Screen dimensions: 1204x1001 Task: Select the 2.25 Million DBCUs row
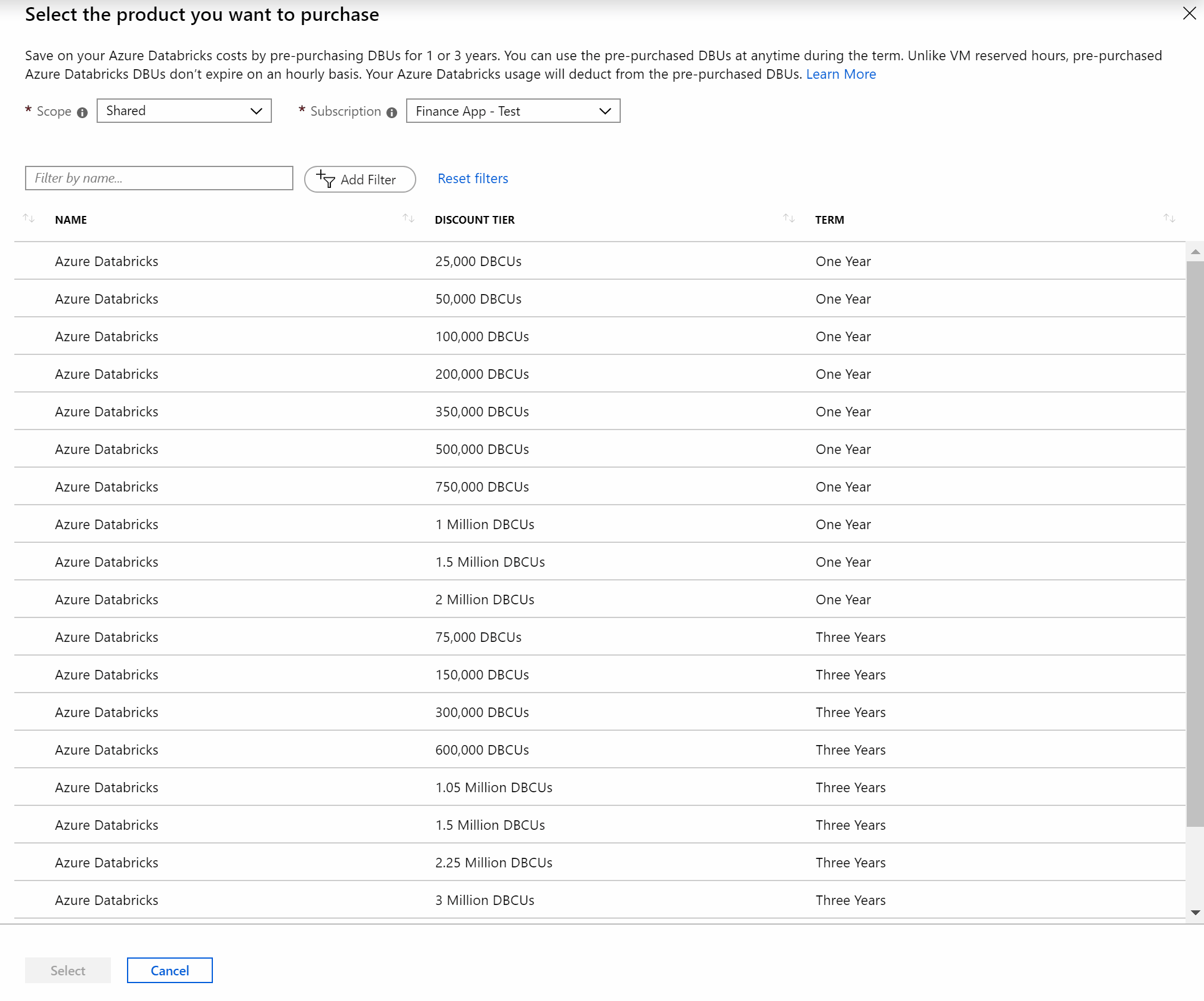click(600, 863)
